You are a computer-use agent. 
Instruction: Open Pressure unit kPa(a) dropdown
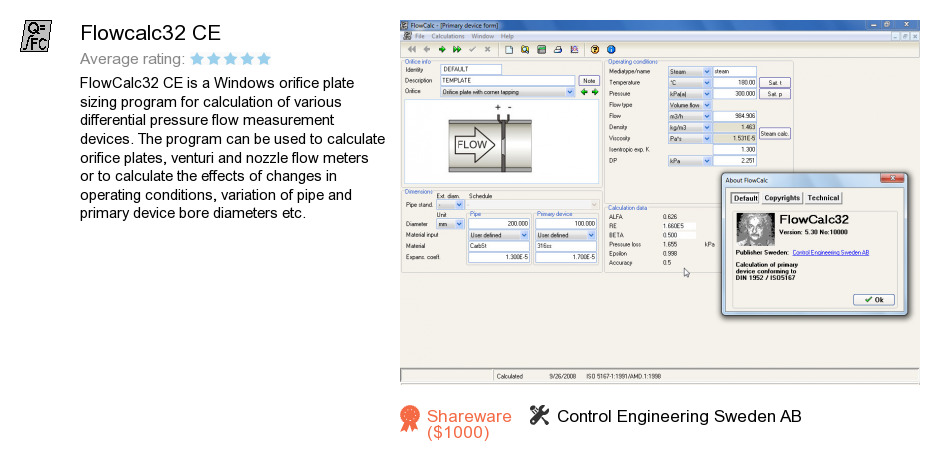707,94
